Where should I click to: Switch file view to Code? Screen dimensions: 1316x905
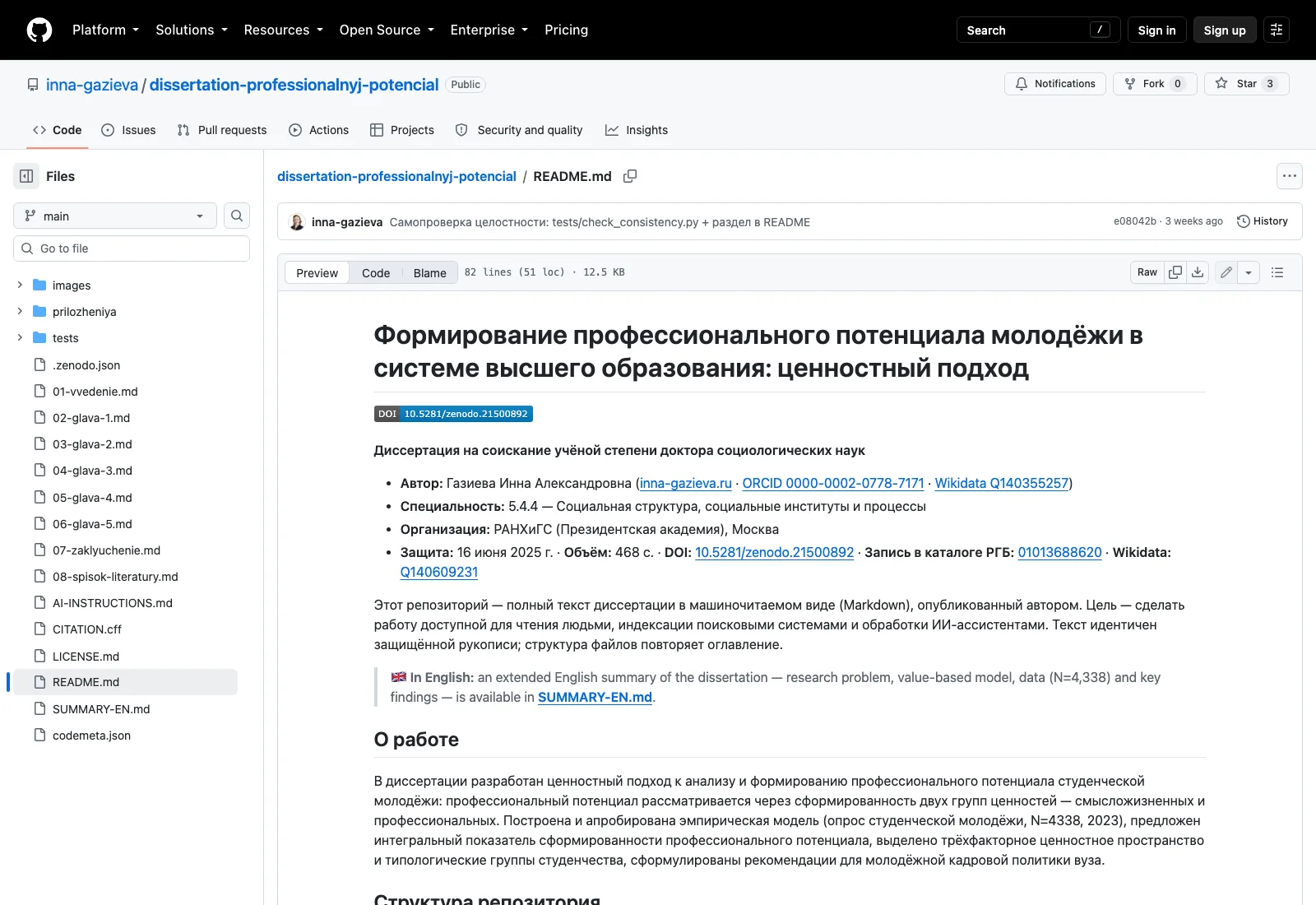point(376,272)
